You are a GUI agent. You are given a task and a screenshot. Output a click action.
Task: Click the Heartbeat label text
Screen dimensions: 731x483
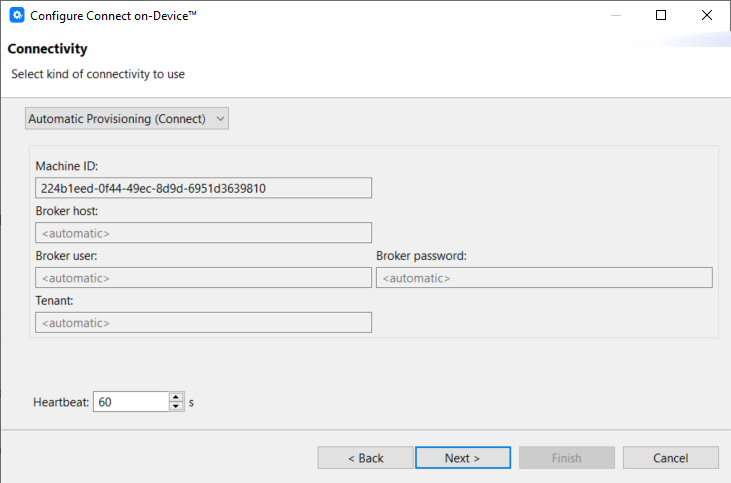pos(61,402)
